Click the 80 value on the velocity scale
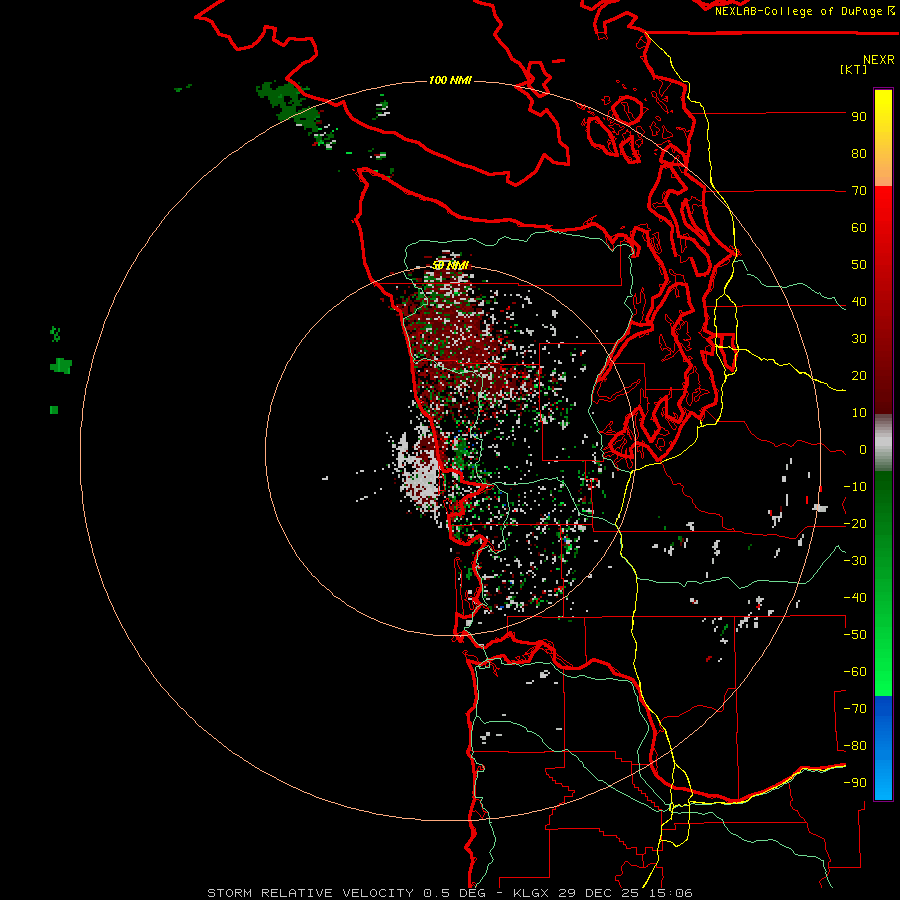Screen dimensions: 900x900 tap(859, 154)
